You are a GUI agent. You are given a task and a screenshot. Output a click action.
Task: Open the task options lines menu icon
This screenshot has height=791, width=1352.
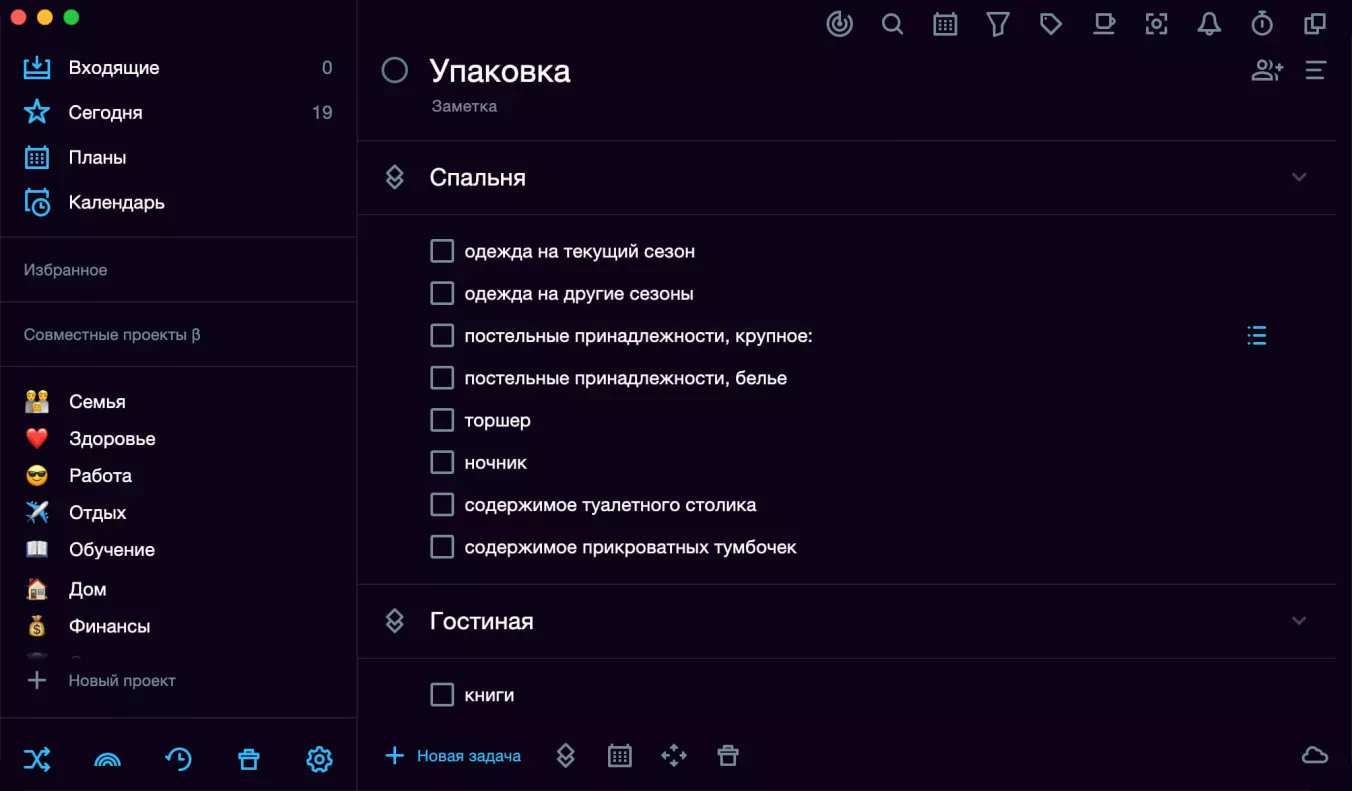(x=1316, y=70)
